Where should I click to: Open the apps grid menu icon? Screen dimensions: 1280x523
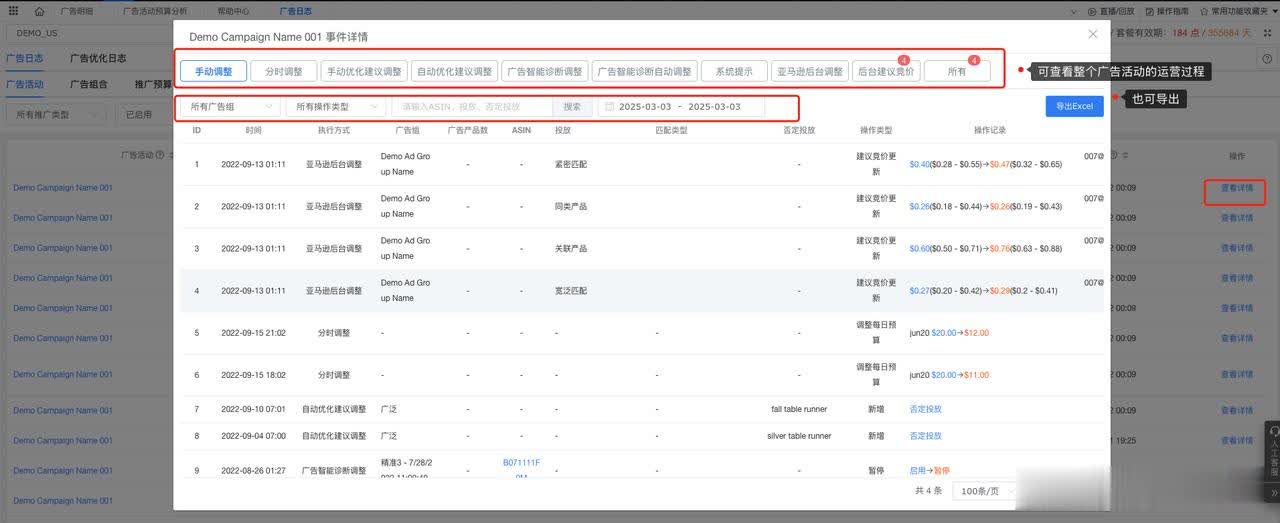click(13, 11)
